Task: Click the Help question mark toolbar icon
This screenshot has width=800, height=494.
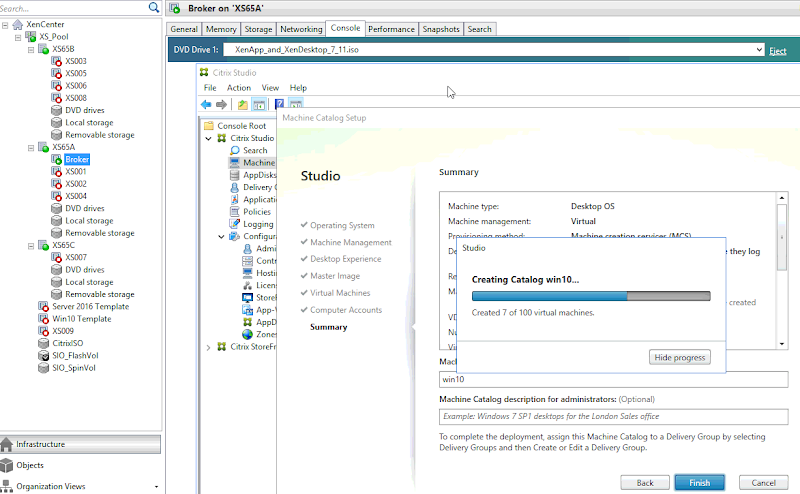Action: 279,104
